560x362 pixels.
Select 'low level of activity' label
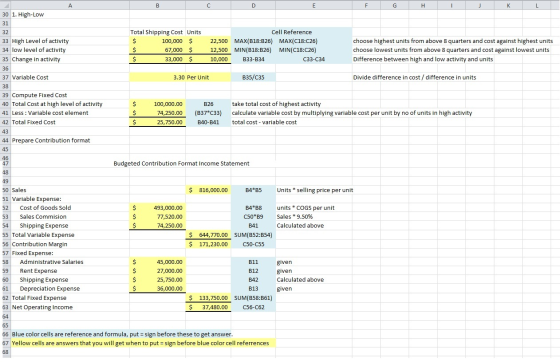coord(70,50)
